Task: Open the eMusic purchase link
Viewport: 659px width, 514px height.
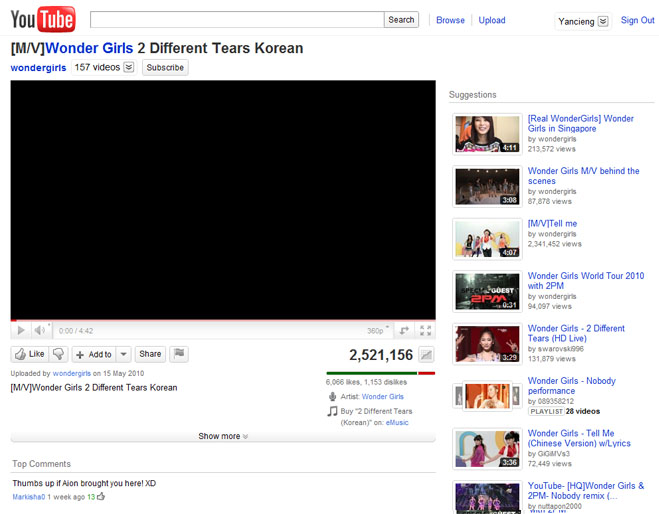Action: [x=397, y=422]
